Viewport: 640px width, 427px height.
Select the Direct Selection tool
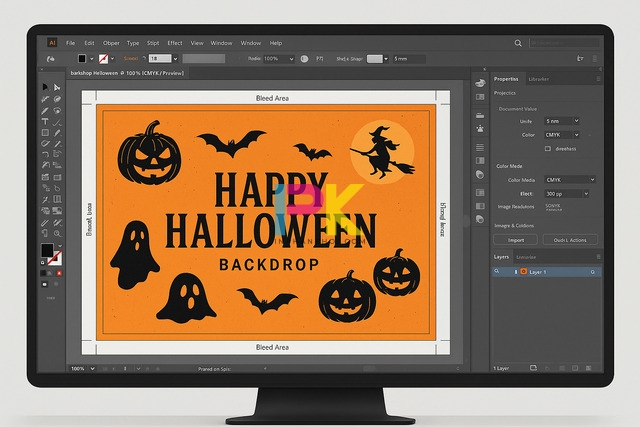click(x=57, y=88)
